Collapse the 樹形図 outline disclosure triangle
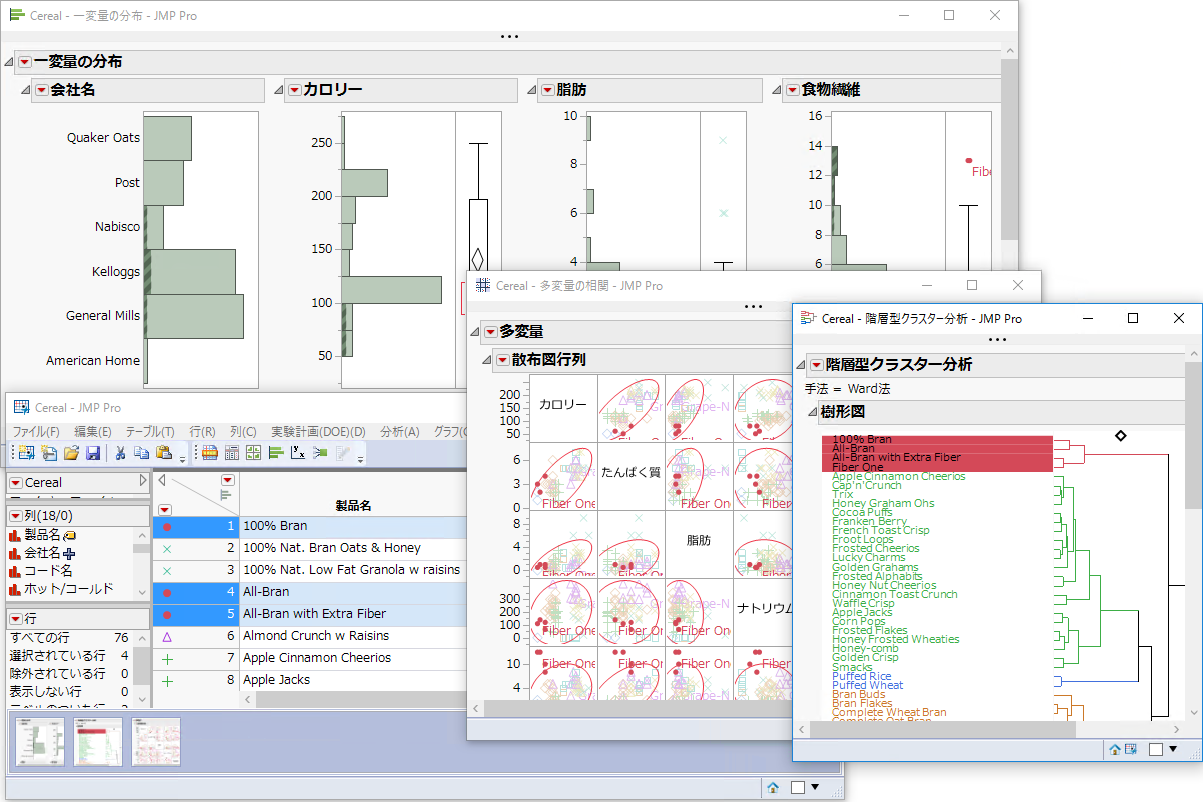Screen dimensions: 1203x802 [x=812, y=413]
